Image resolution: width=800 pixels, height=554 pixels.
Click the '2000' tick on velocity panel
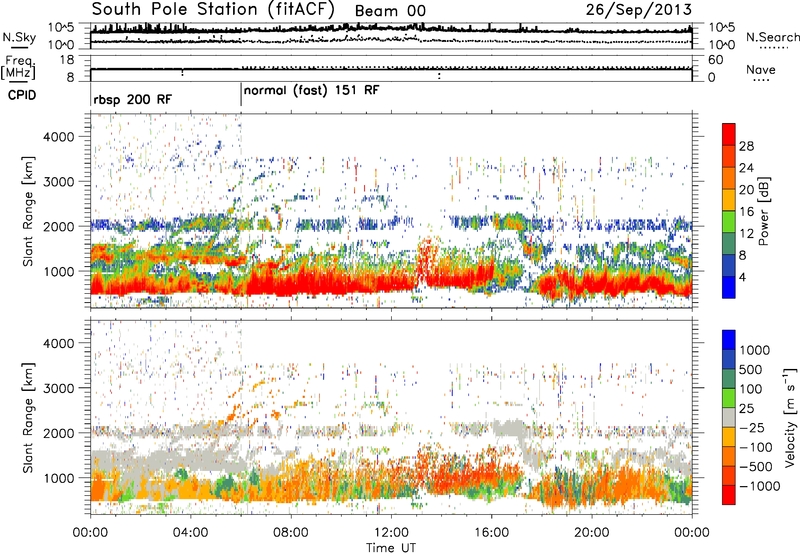[x=59, y=433]
